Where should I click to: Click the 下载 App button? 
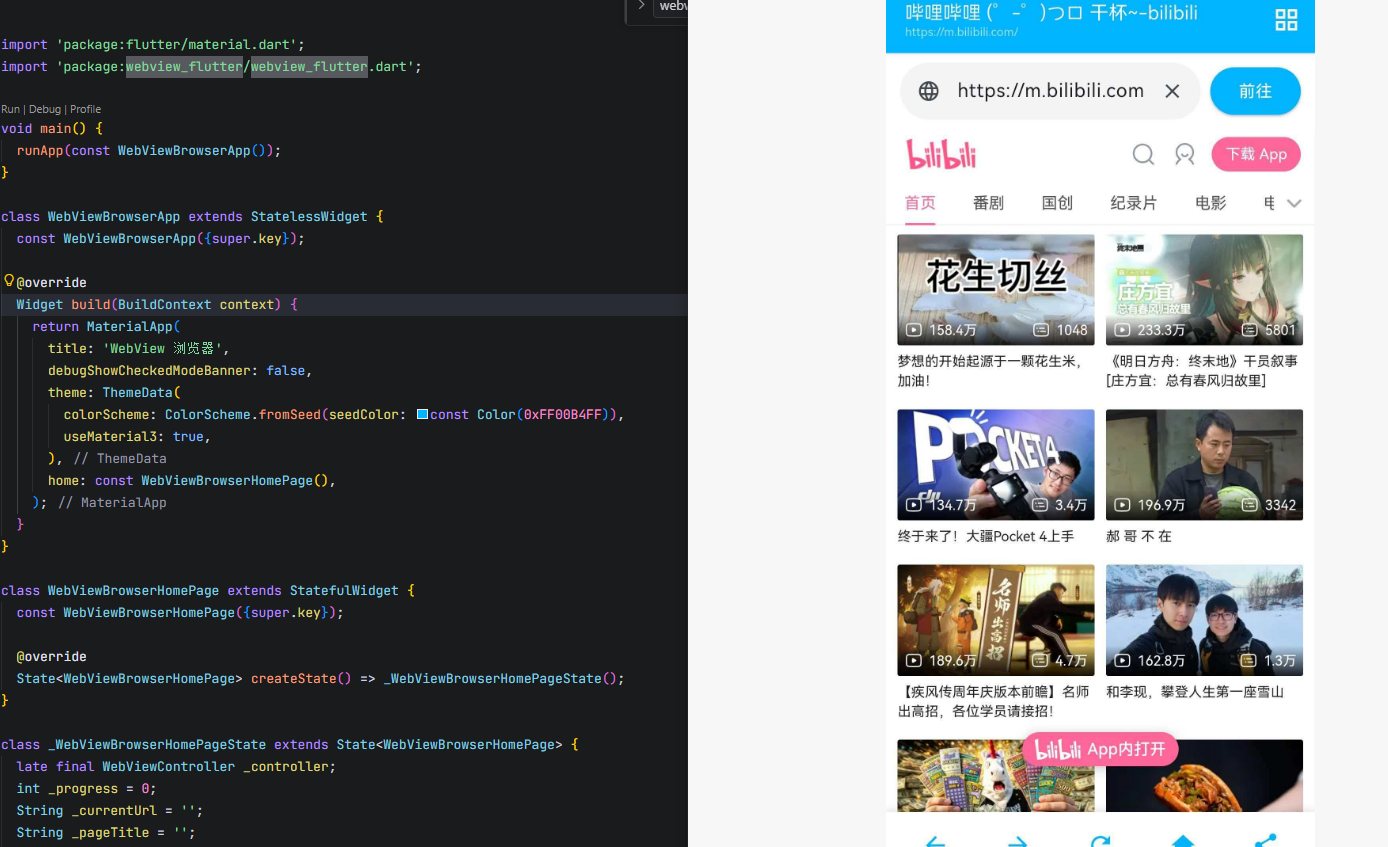[1256, 154]
